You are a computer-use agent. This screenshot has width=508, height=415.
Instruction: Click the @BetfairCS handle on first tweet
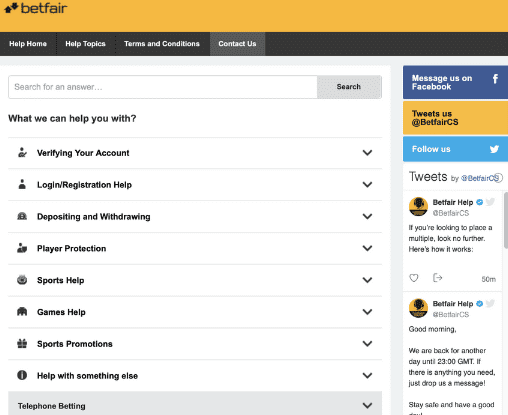[x=451, y=213]
